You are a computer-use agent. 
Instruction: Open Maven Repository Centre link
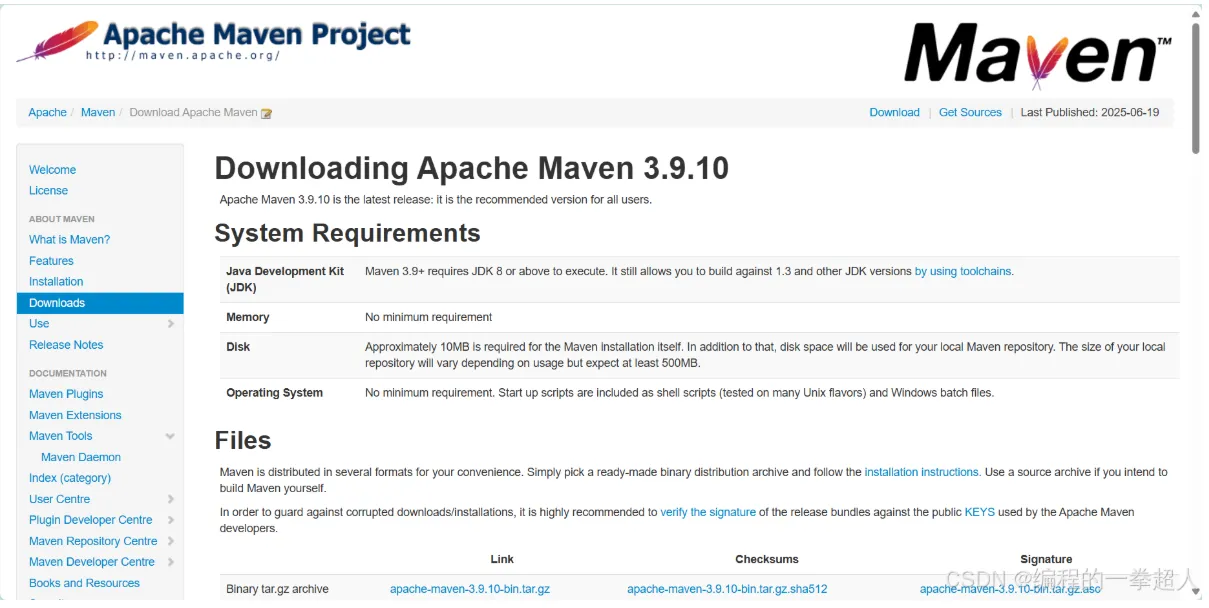[x=93, y=541]
